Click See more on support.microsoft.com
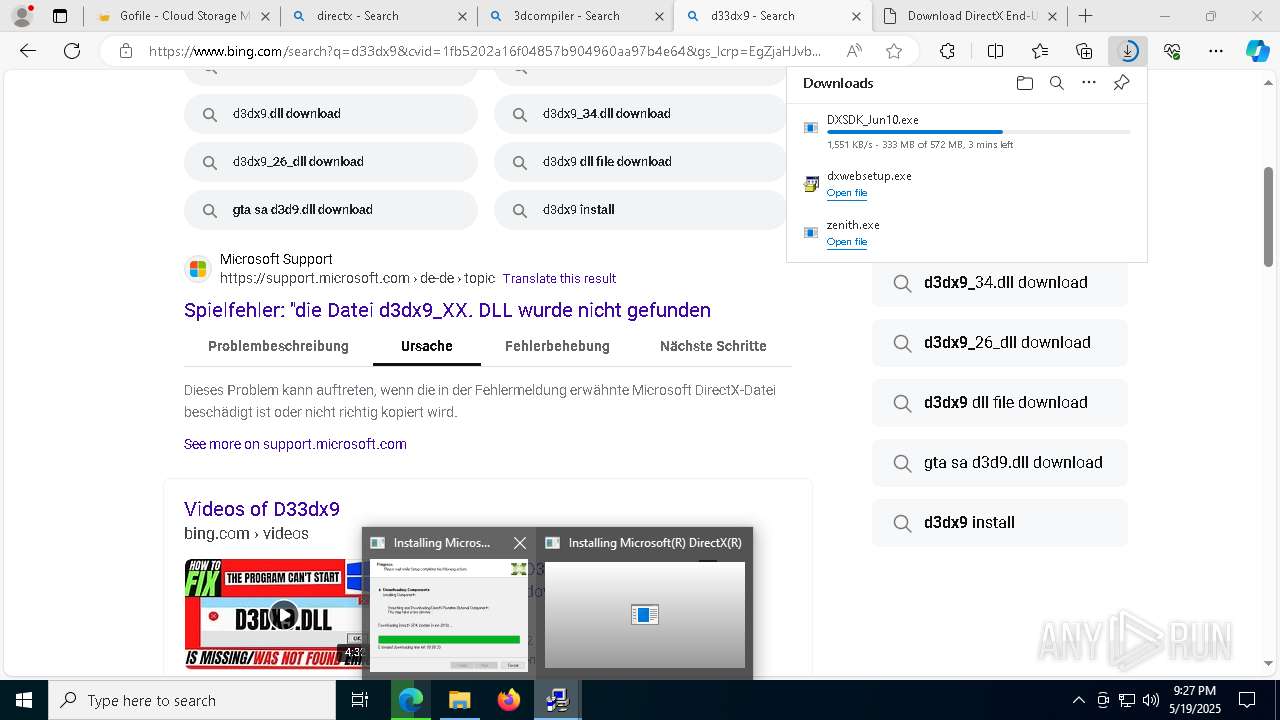 (295, 444)
